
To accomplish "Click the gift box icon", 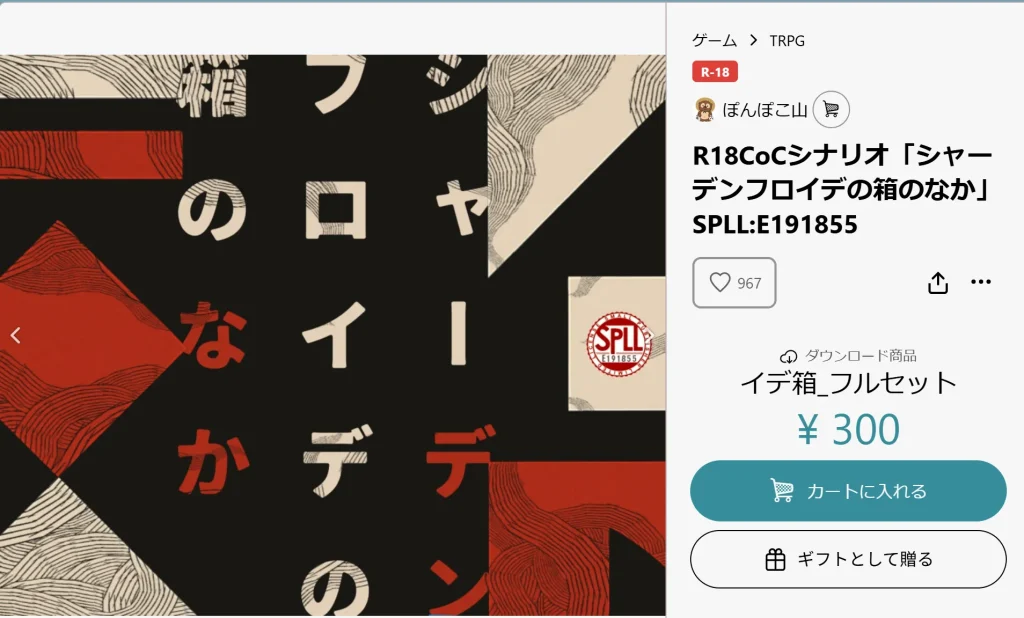I will point(775,559).
